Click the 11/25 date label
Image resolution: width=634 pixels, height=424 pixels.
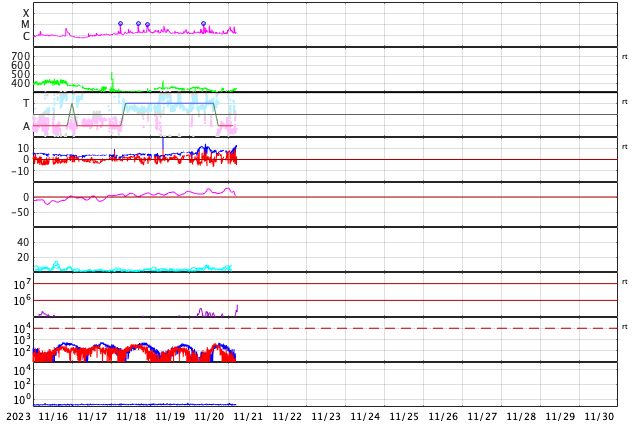pos(404,417)
